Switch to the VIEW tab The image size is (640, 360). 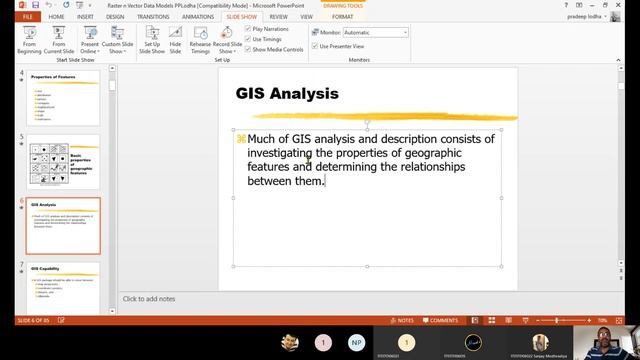pyautogui.click(x=306, y=17)
